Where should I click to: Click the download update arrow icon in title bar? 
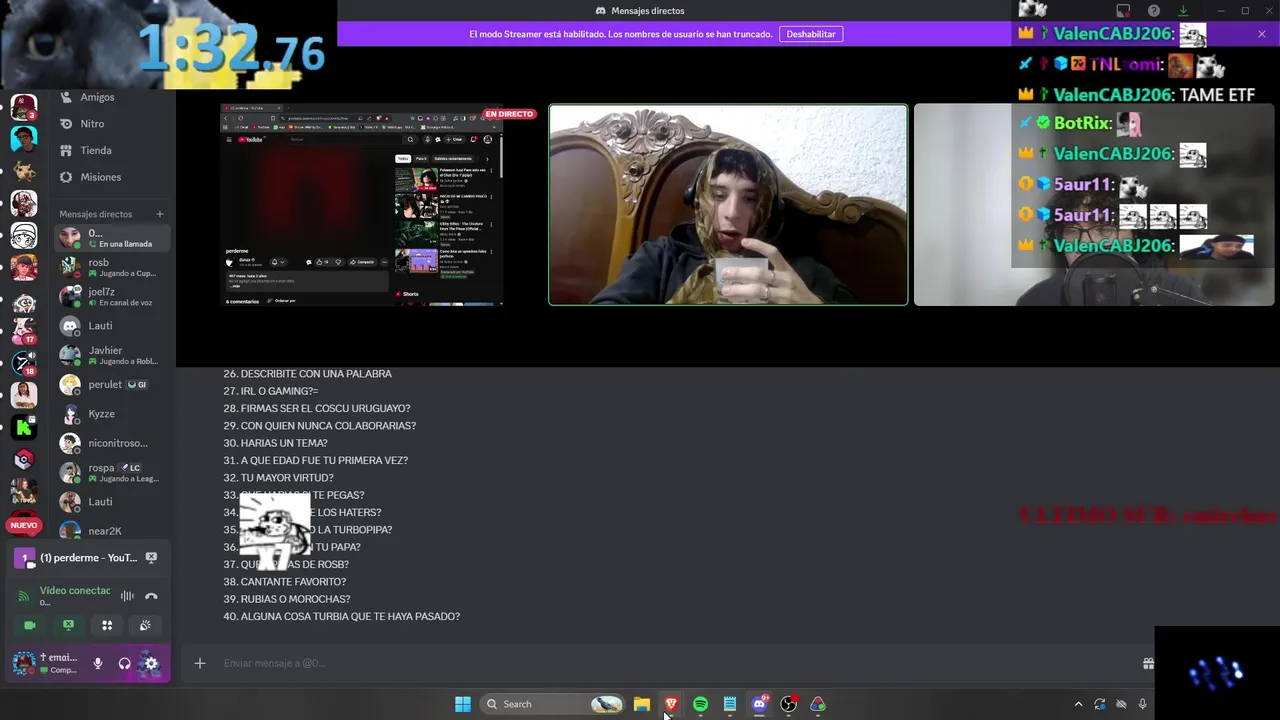click(x=1183, y=11)
